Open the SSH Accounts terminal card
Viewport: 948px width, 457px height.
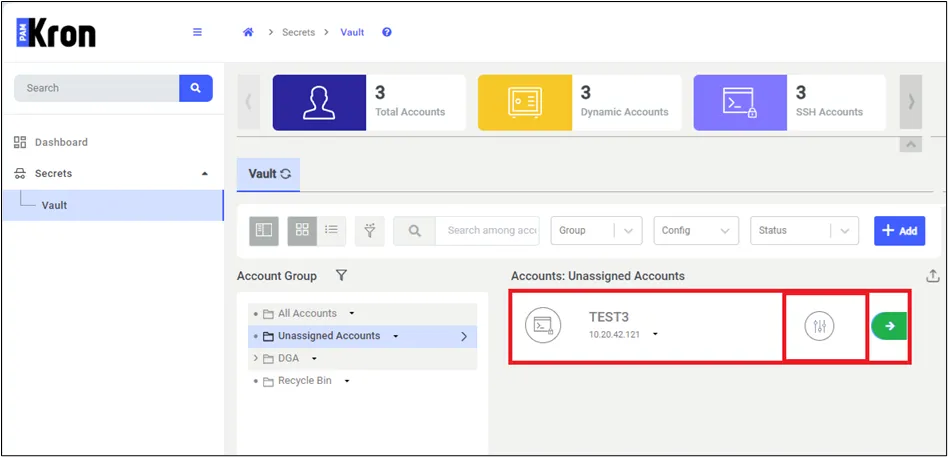click(x=789, y=102)
